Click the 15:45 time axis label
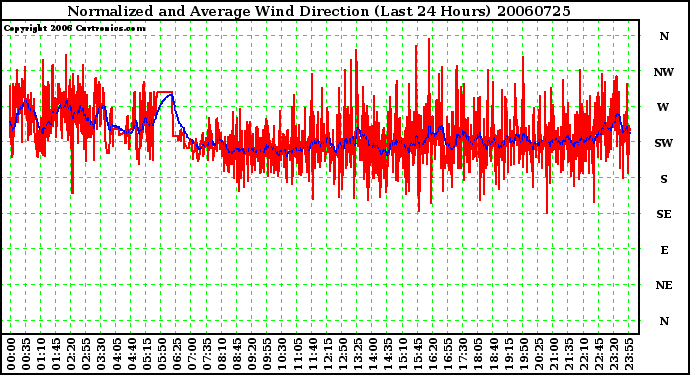 (418, 354)
